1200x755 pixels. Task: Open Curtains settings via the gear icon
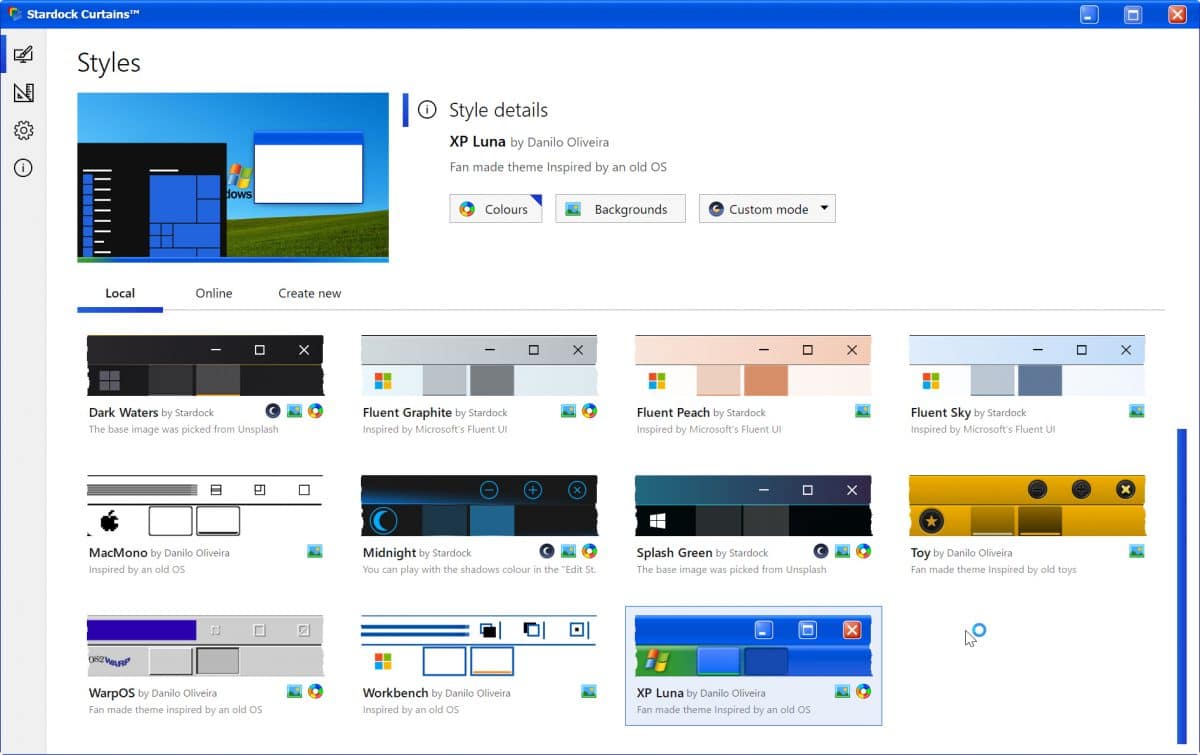(24, 130)
